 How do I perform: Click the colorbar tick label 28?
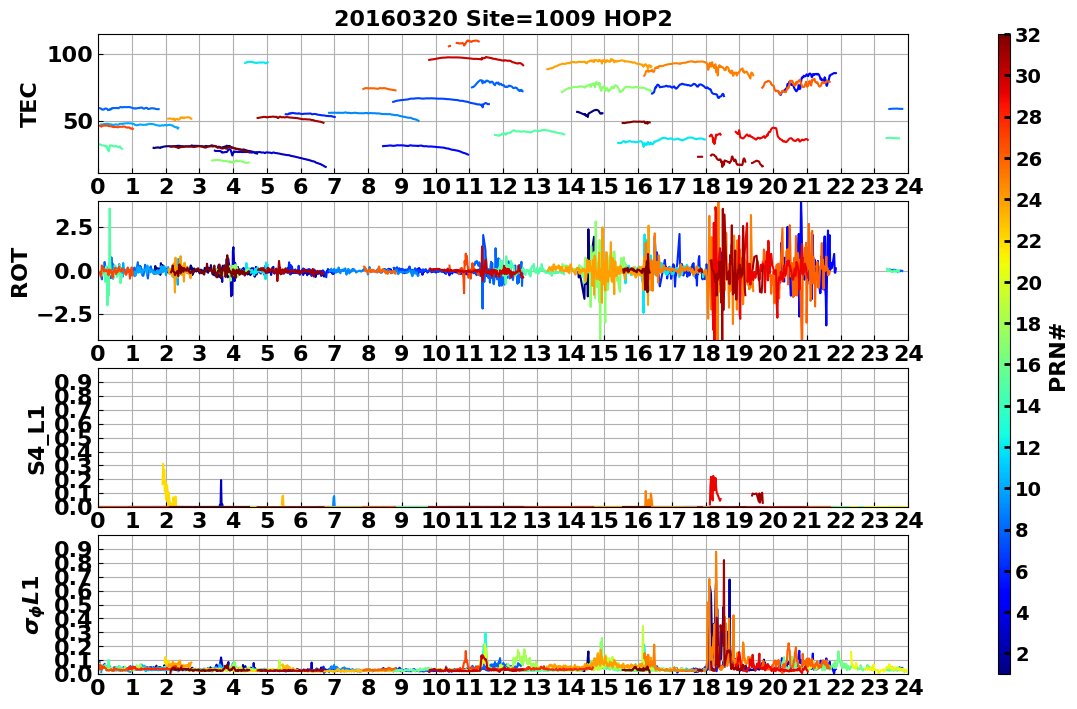pyautogui.click(x=1028, y=117)
